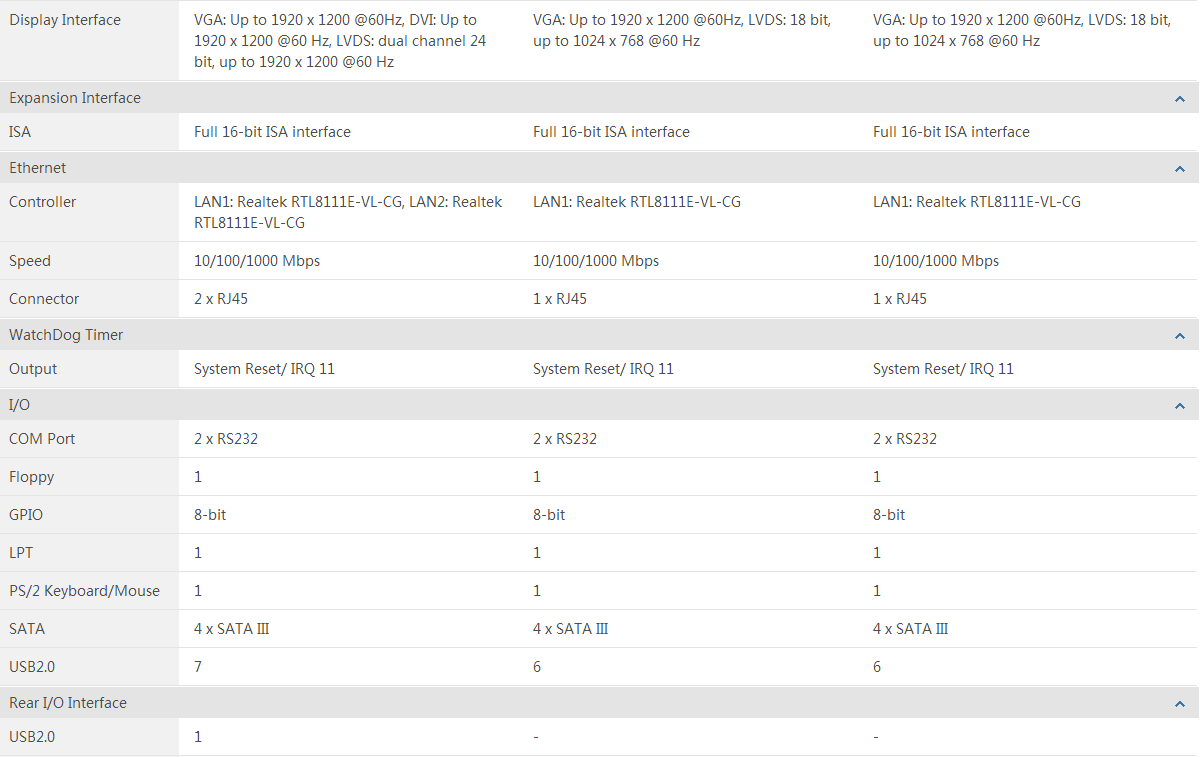Click the GPIO row label
Image resolution: width=1200 pixels, height=757 pixels.
coord(26,515)
